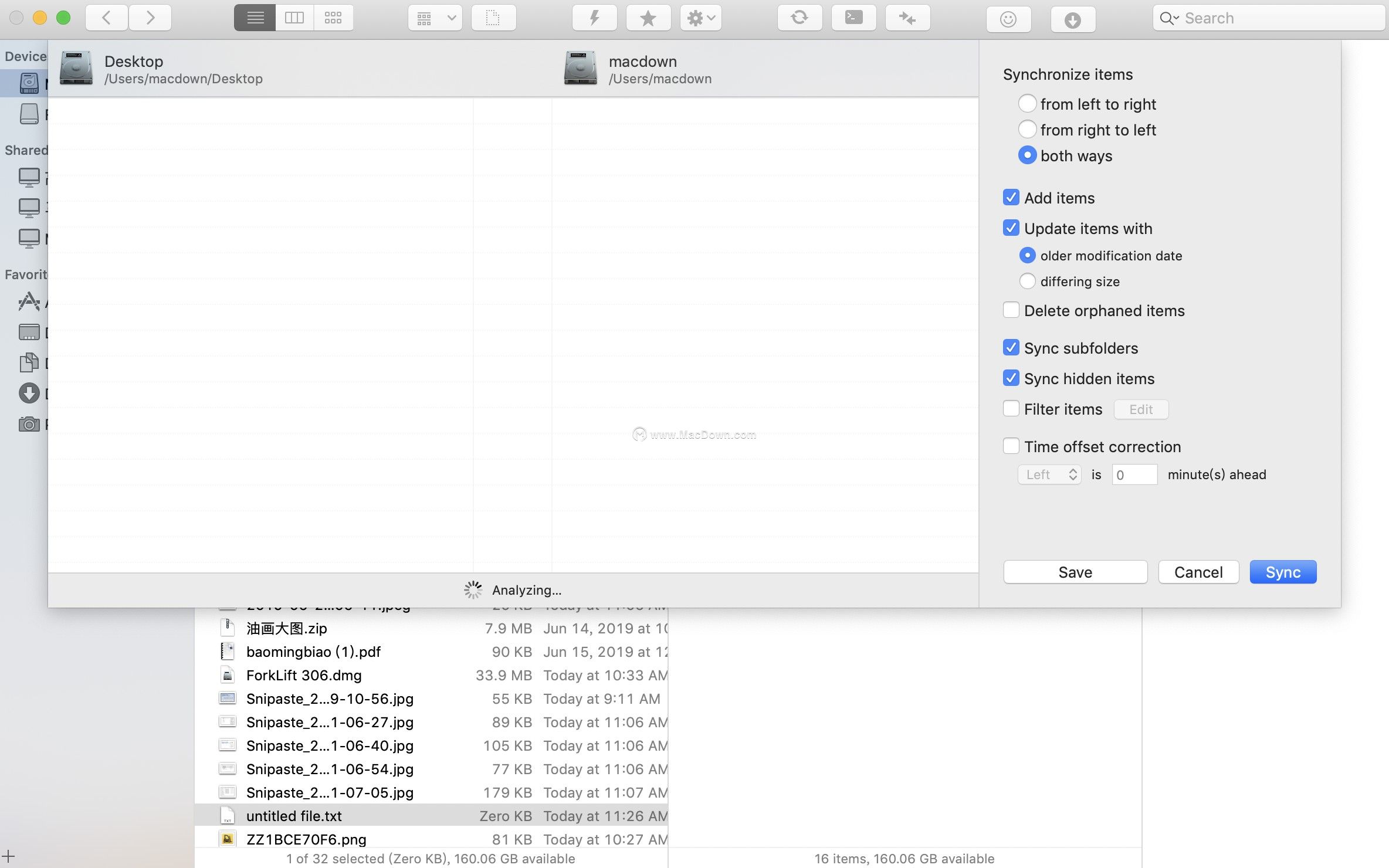Open the star favorites toolbar button
This screenshot has width=1389, height=868.
coord(648,18)
